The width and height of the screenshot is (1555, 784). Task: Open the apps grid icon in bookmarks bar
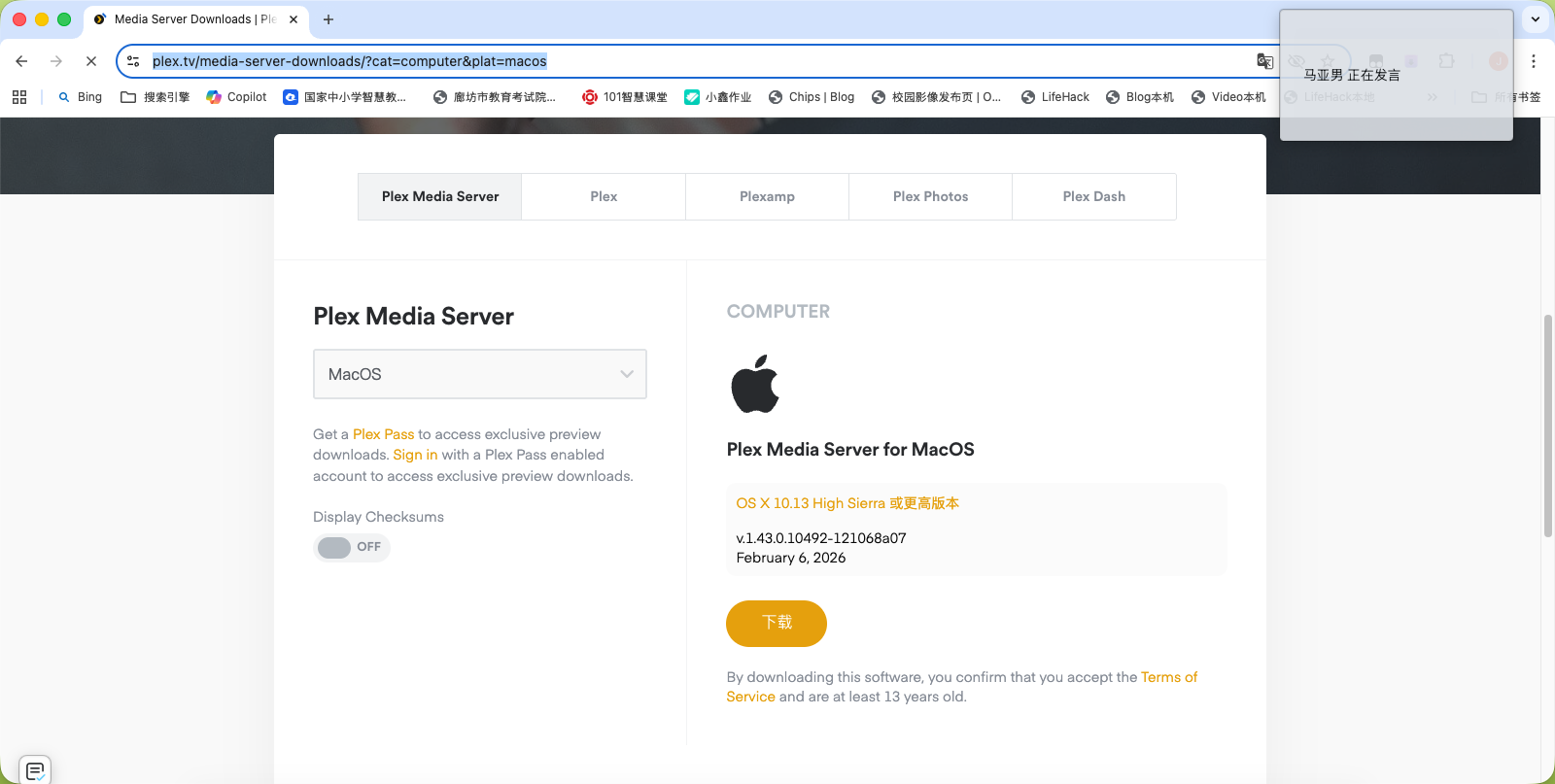click(19, 97)
